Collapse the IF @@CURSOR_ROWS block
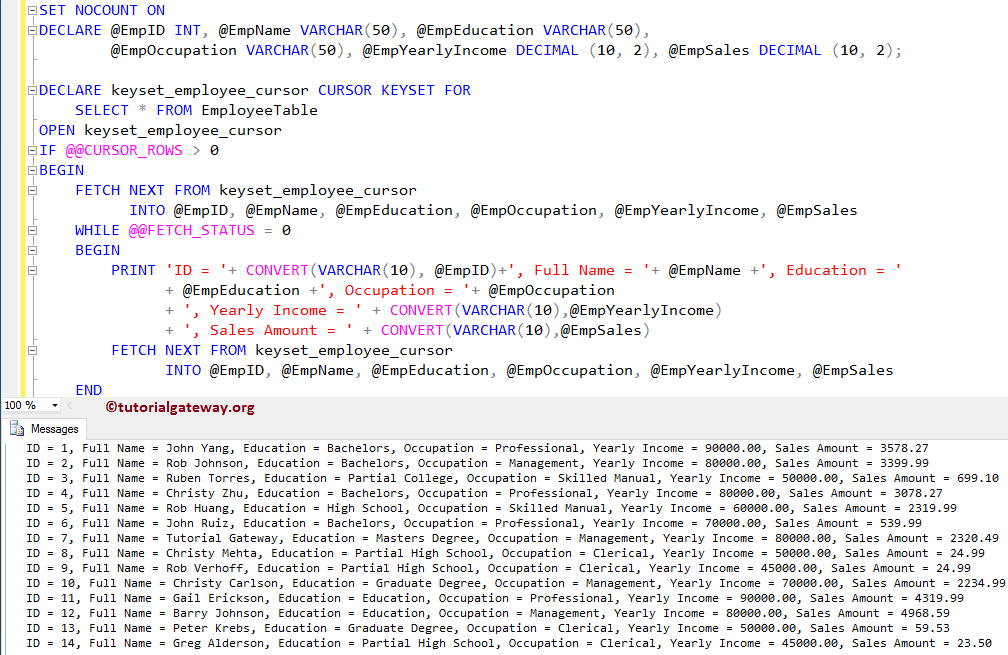Viewport: 1008px width, 655px height. pos(31,150)
